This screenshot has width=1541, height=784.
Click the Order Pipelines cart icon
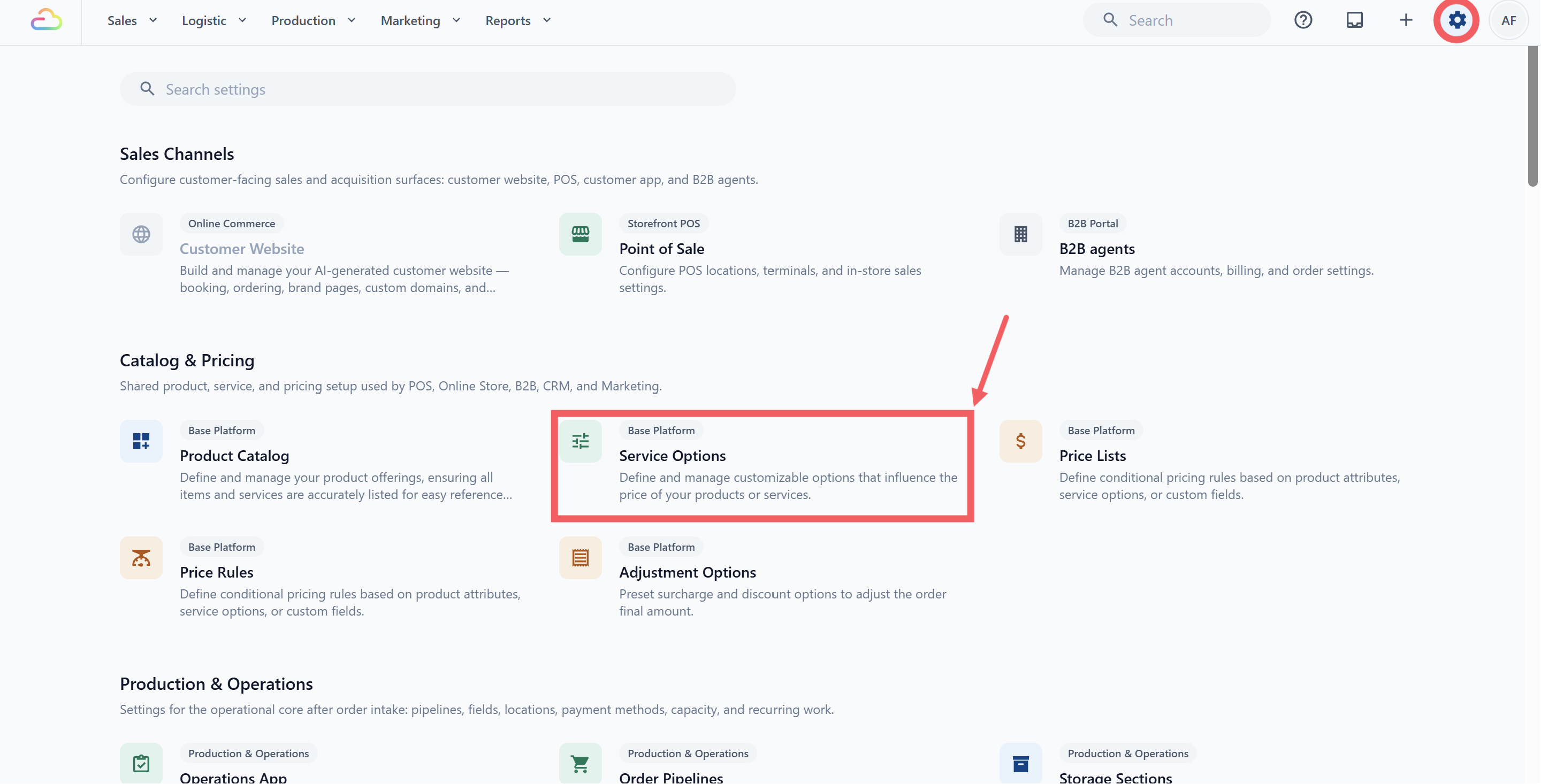tap(580, 763)
